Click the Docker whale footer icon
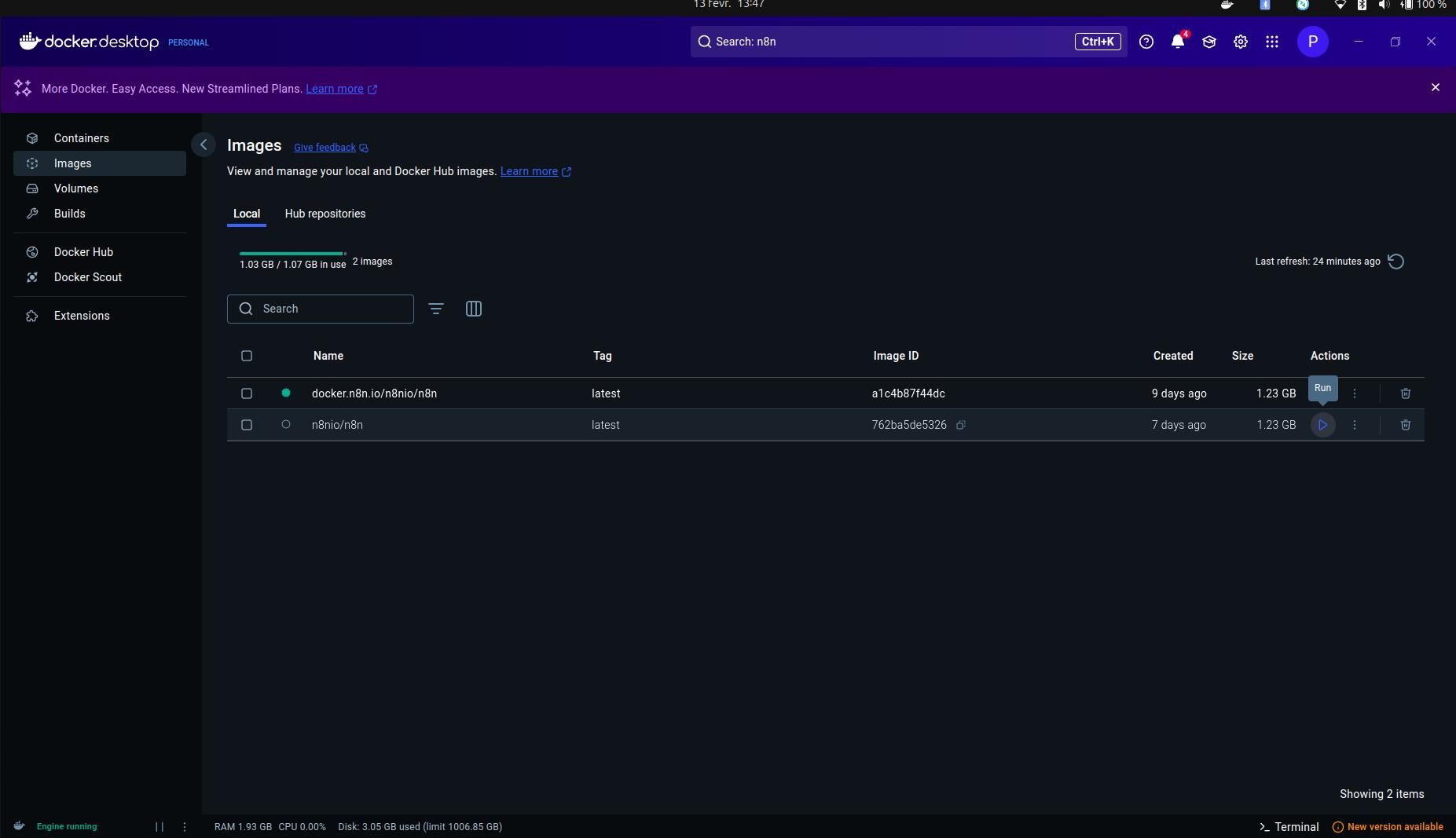The image size is (1456, 838). tap(19, 826)
